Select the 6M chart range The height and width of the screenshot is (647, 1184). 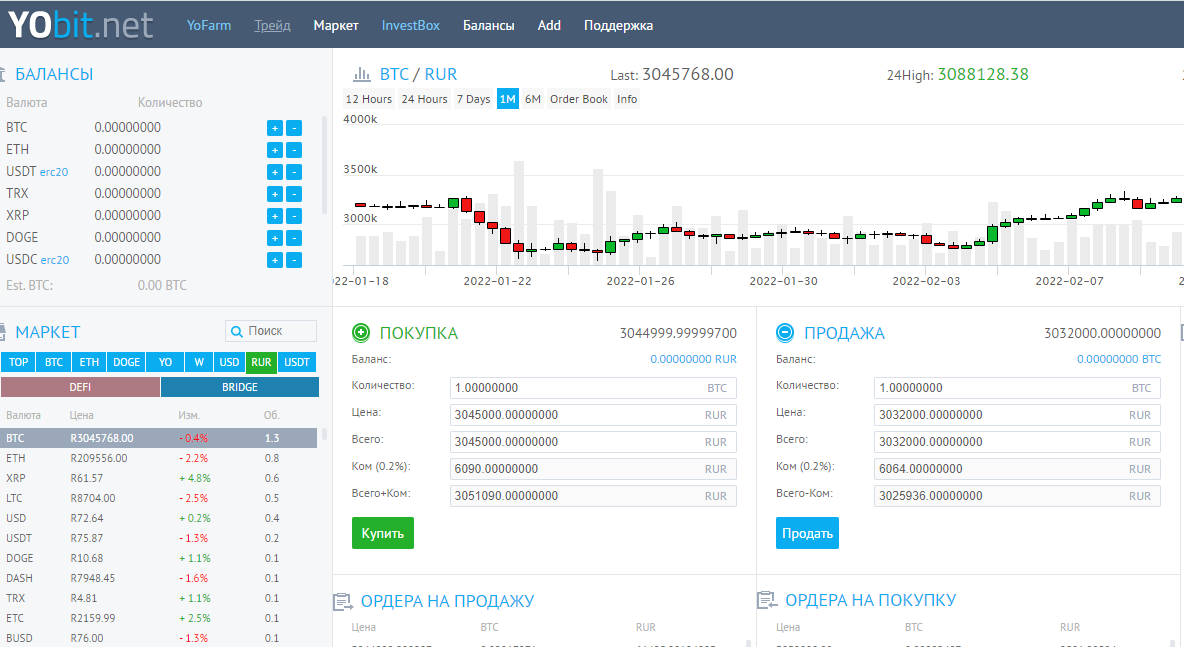pyautogui.click(x=533, y=99)
